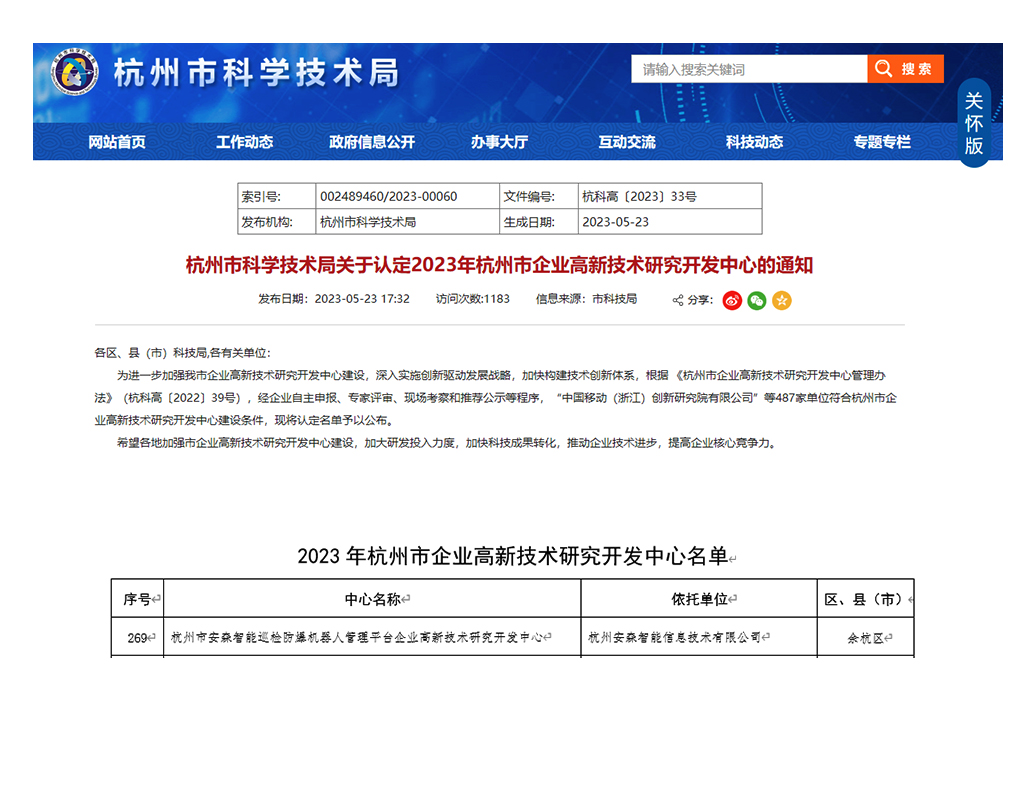The height and width of the screenshot is (800, 1036).
Task: Click the 依托单位 column header
Action: tap(700, 599)
